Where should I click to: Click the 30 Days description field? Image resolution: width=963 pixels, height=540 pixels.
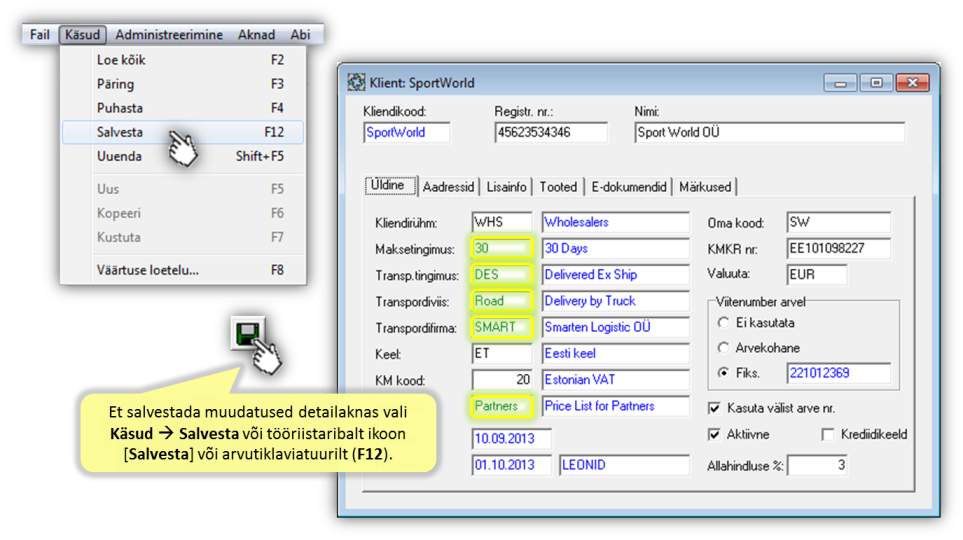click(615, 248)
